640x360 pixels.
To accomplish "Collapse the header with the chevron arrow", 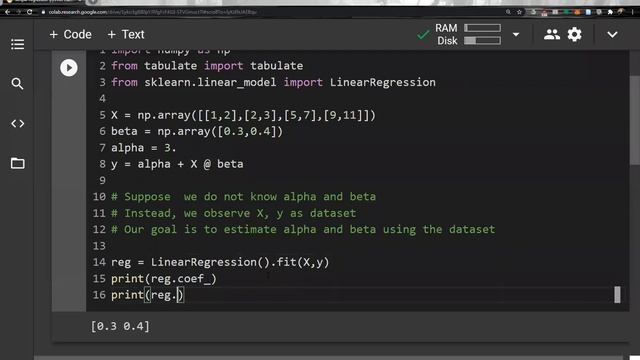I will (612, 35).
